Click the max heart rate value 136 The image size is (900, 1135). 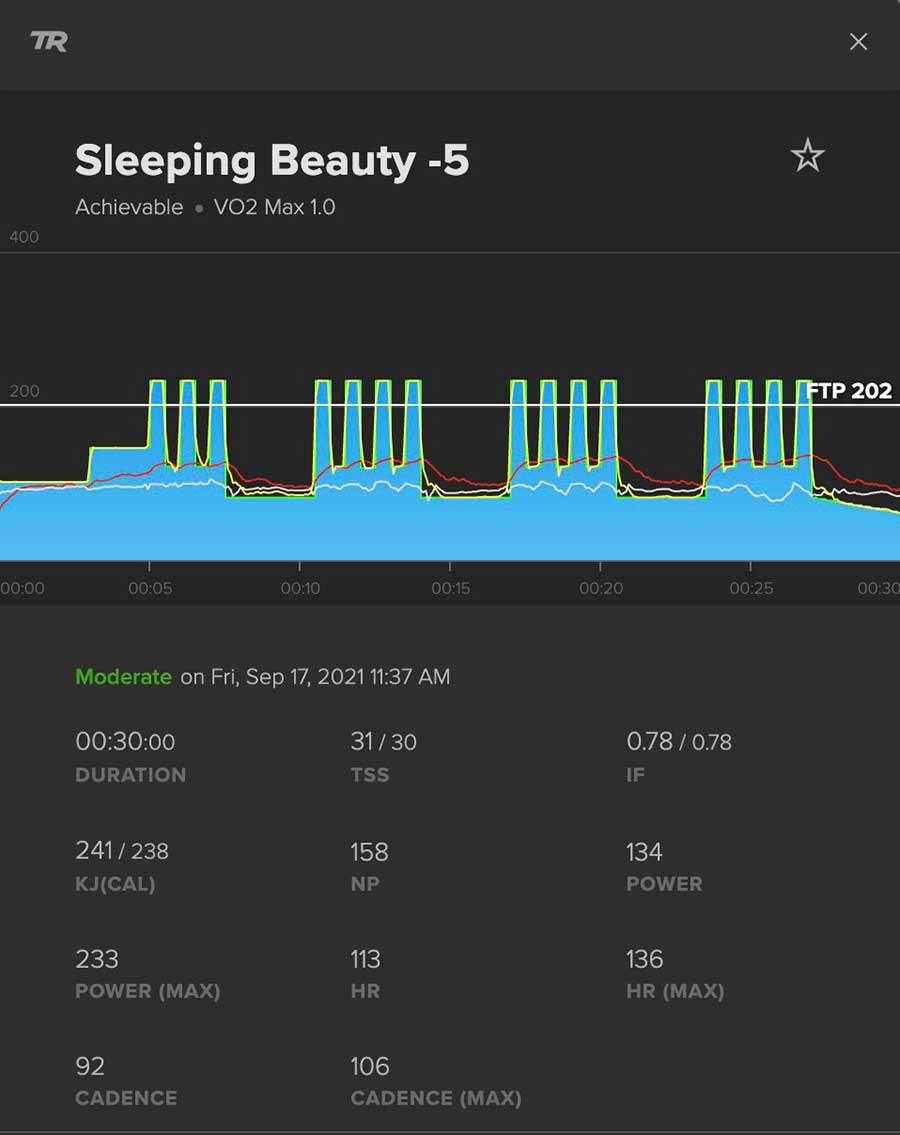tap(644, 959)
